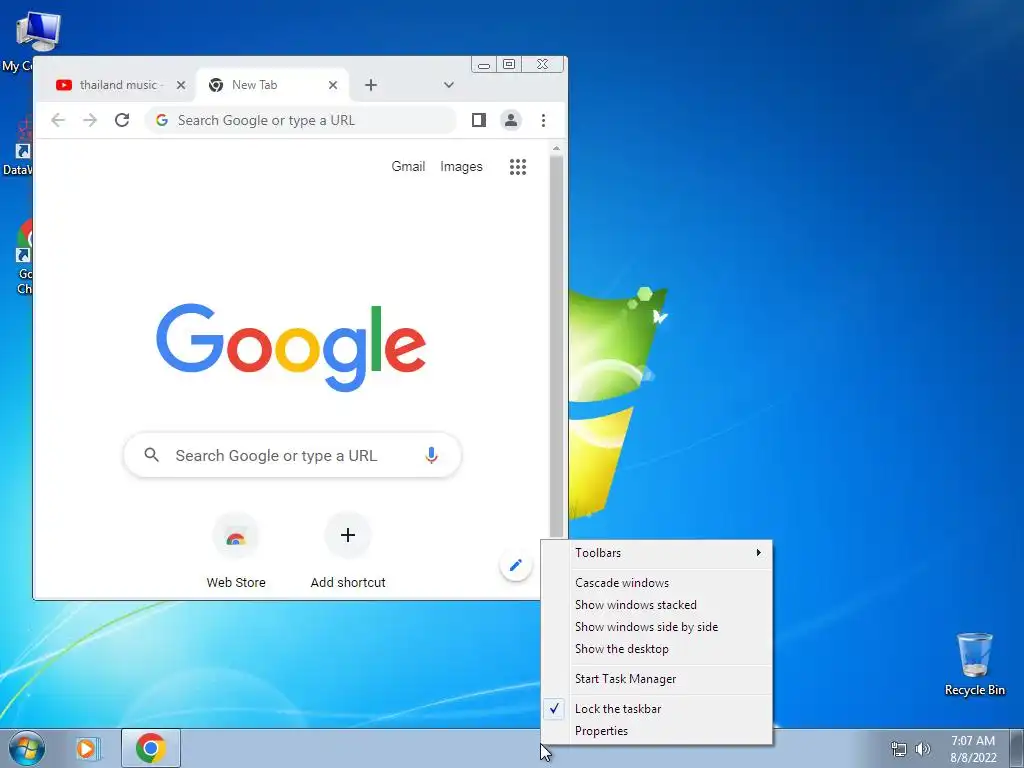Viewport: 1024px width, 768px height.
Task: Choose Show windows side by side
Action: [x=657, y=627]
